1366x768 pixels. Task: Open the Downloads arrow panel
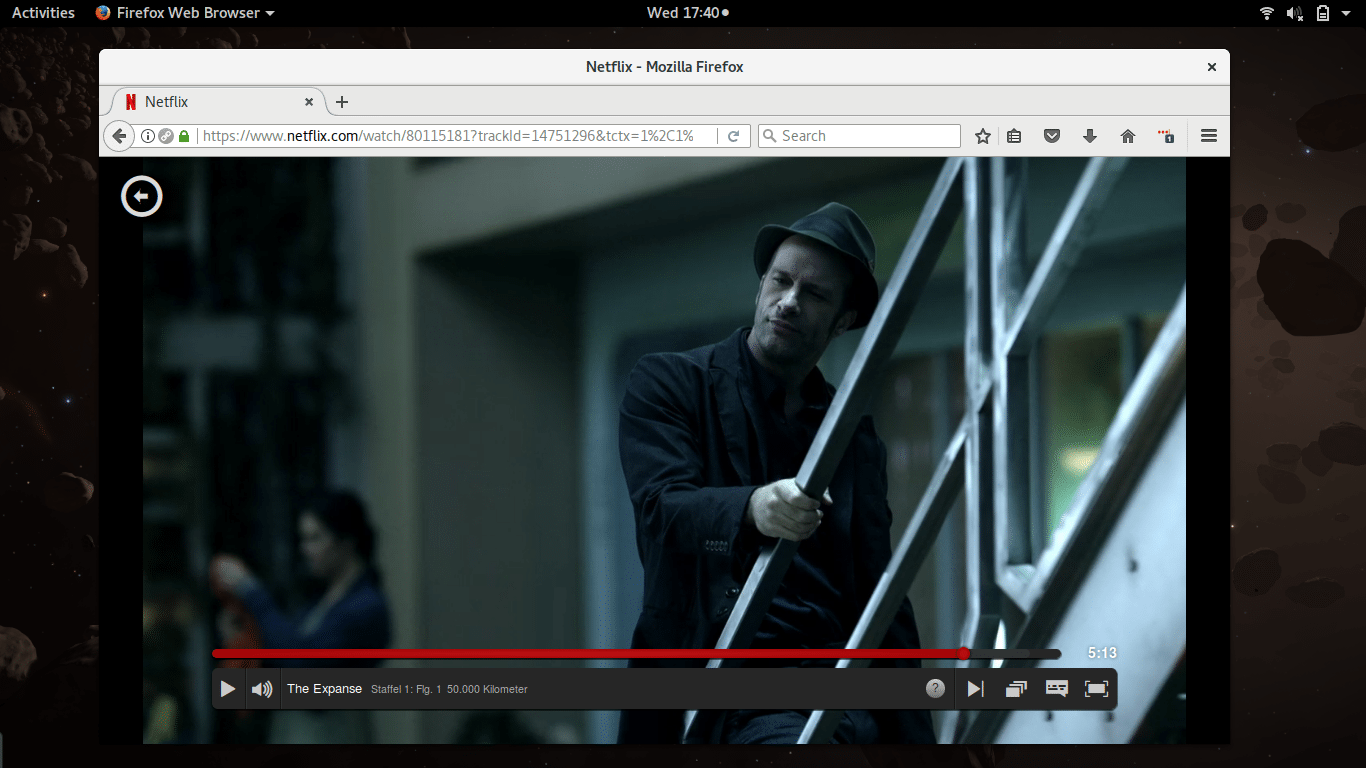click(x=1090, y=136)
